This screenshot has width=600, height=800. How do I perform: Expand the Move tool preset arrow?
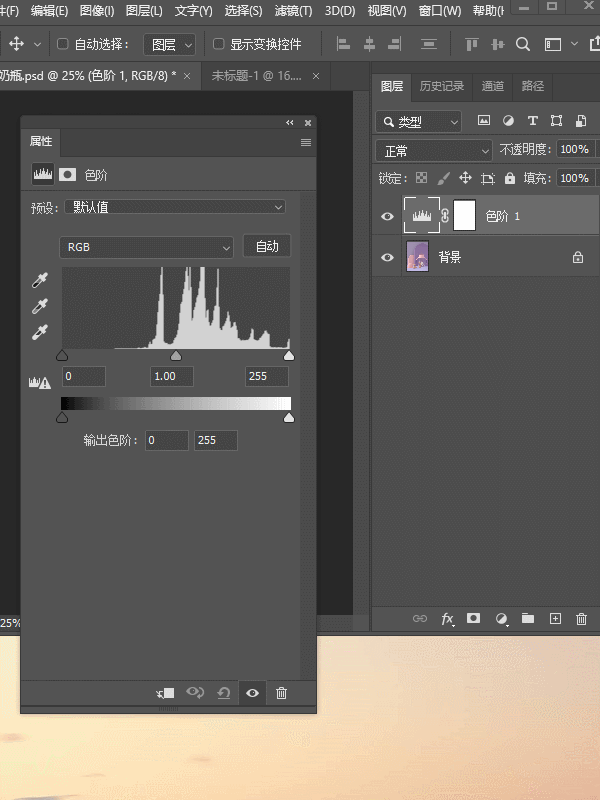point(37,45)
